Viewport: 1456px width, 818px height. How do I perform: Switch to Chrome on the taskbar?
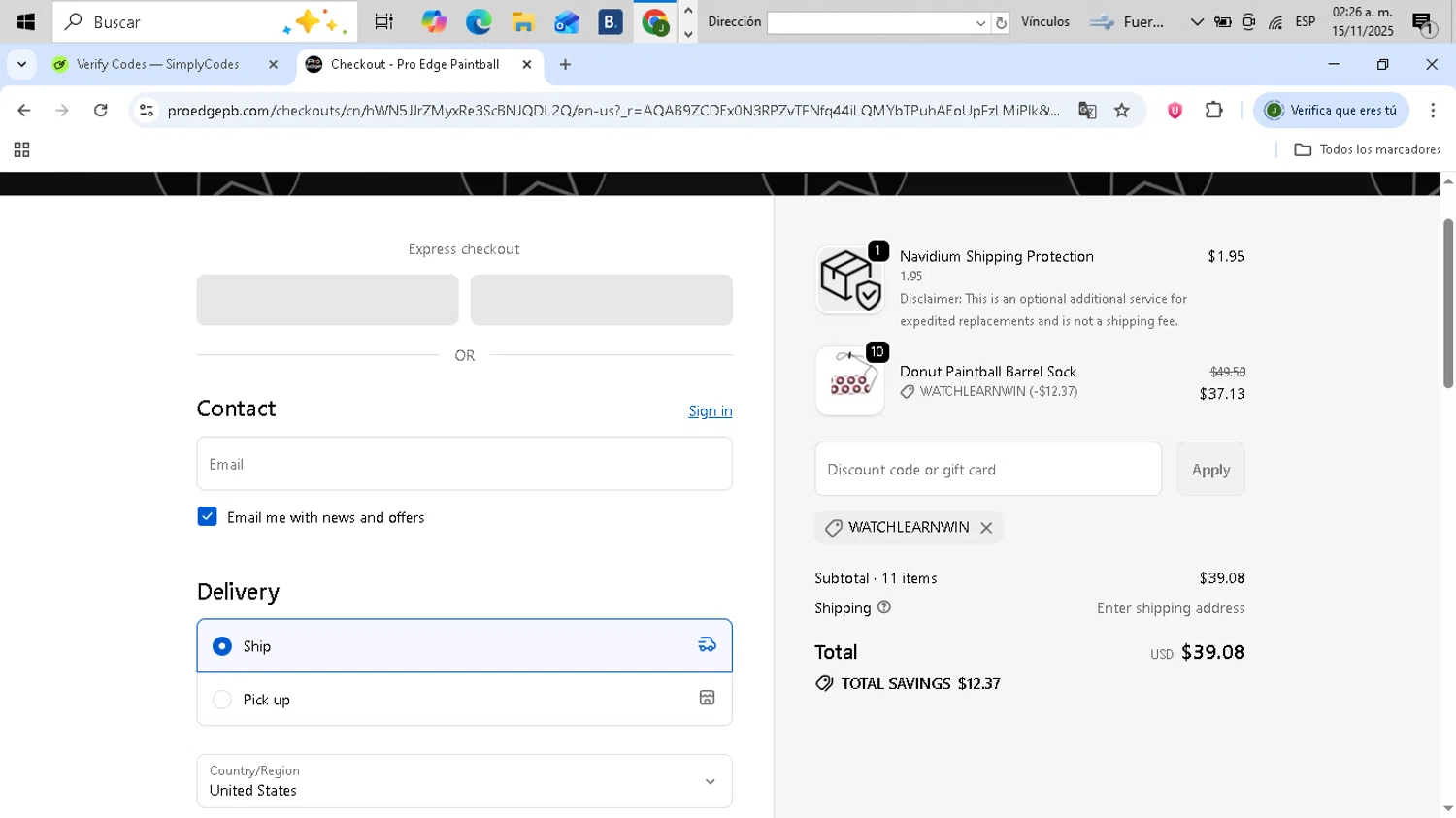click(x=656, y=21)
